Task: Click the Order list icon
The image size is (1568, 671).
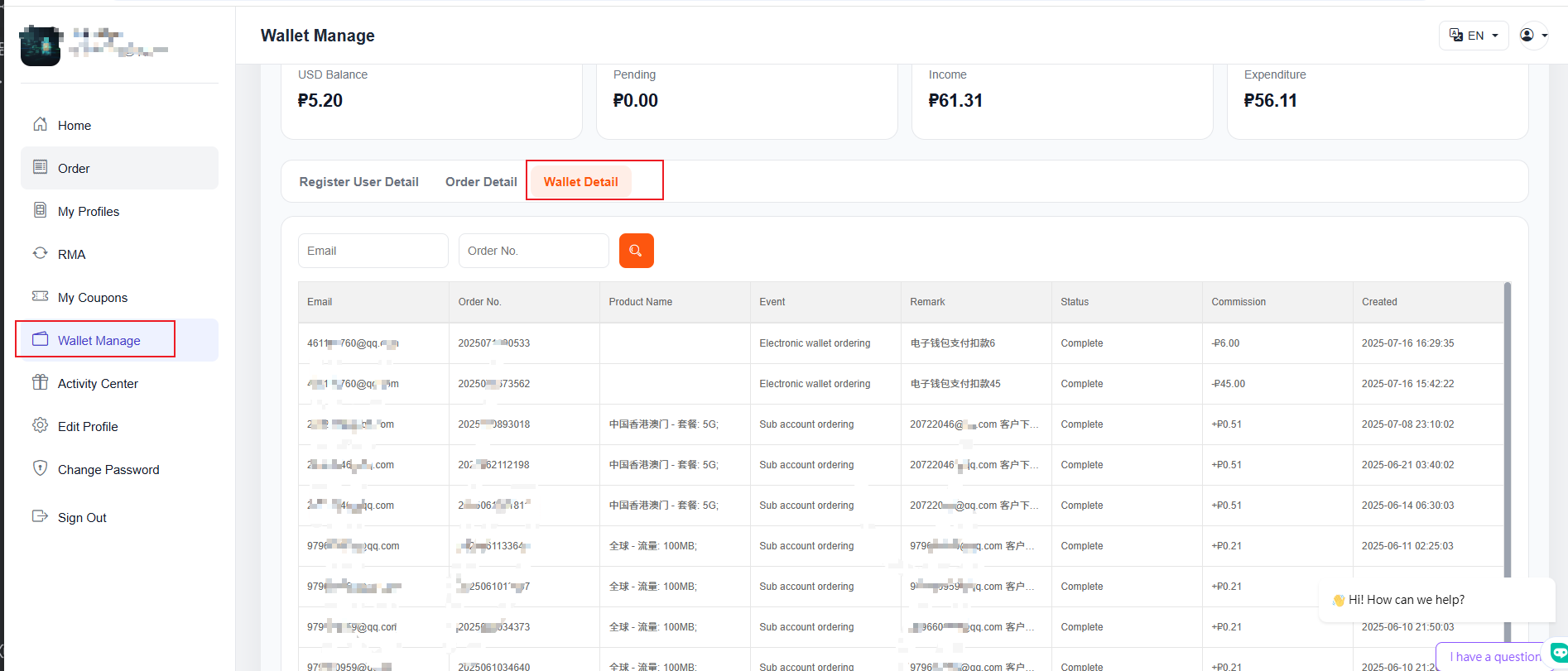Action: (x=40, y=167)
